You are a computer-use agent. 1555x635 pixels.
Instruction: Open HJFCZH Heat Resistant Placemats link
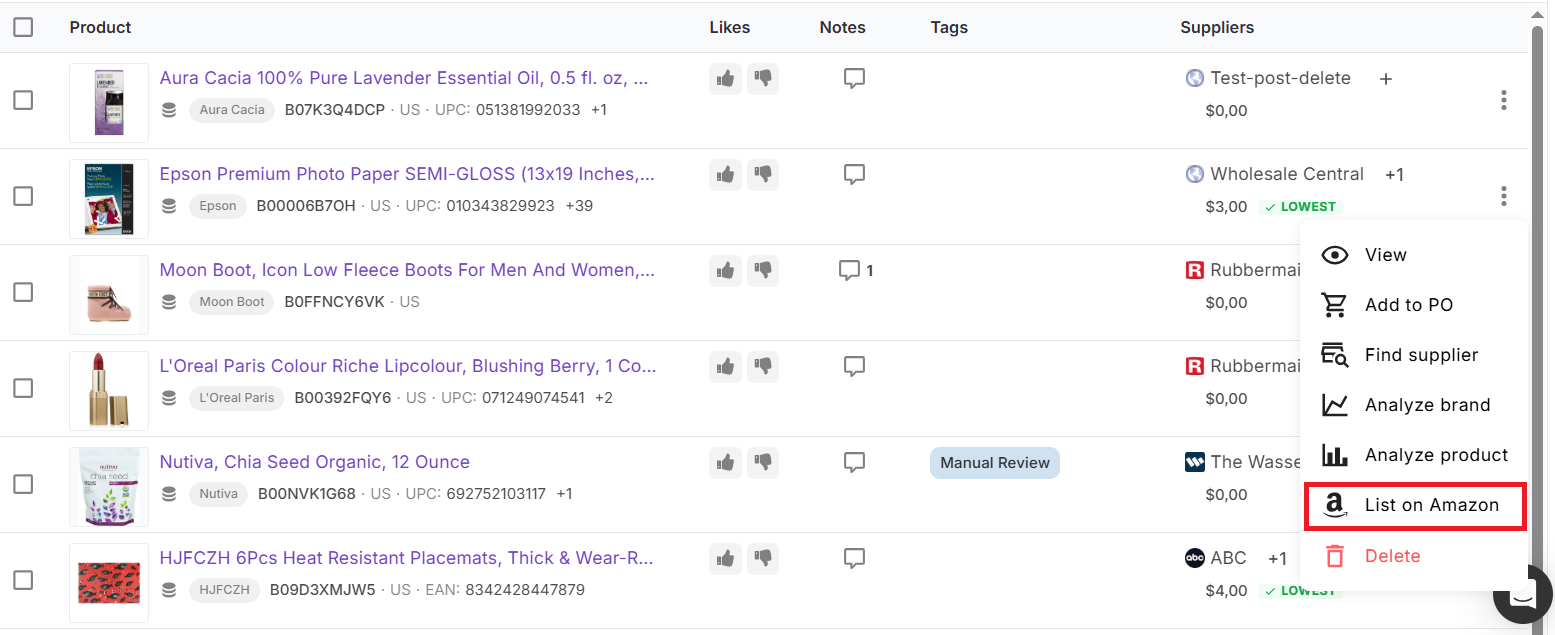[x=406, y=558]
